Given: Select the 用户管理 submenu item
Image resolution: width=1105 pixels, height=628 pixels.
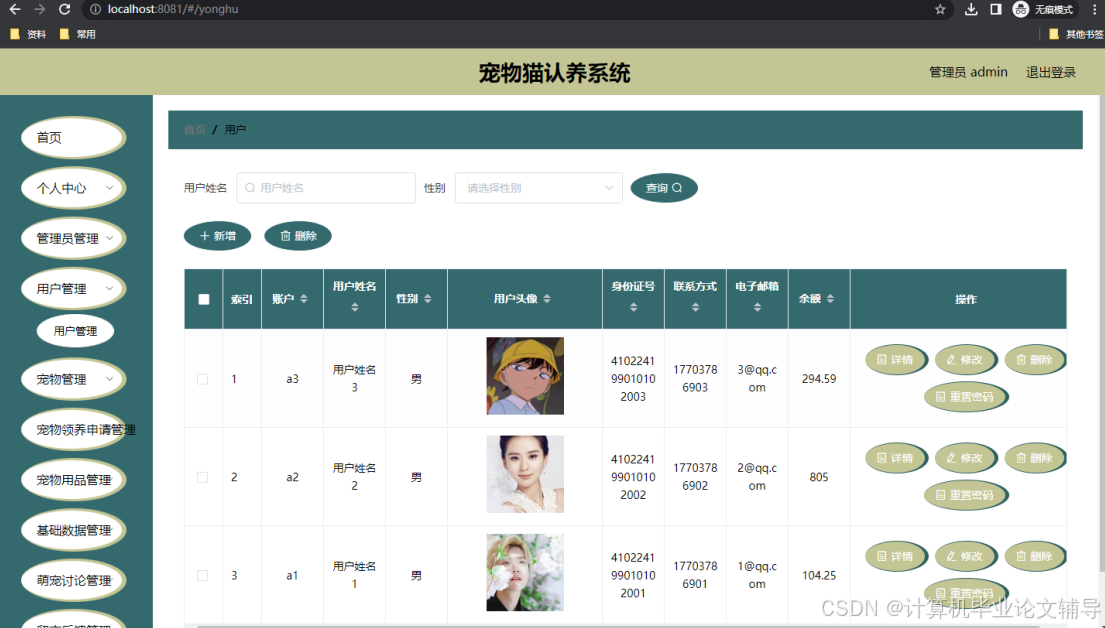Looking at the screenshot, I should click(75, 331).
